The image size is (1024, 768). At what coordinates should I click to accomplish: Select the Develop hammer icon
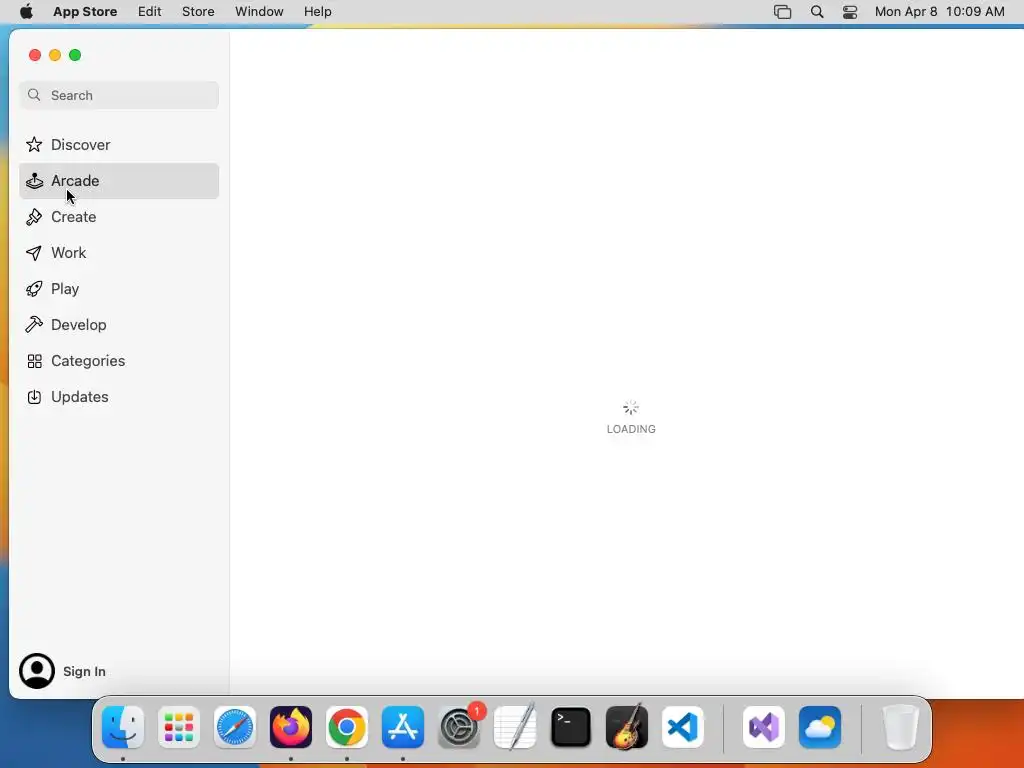tap(34, 325)
